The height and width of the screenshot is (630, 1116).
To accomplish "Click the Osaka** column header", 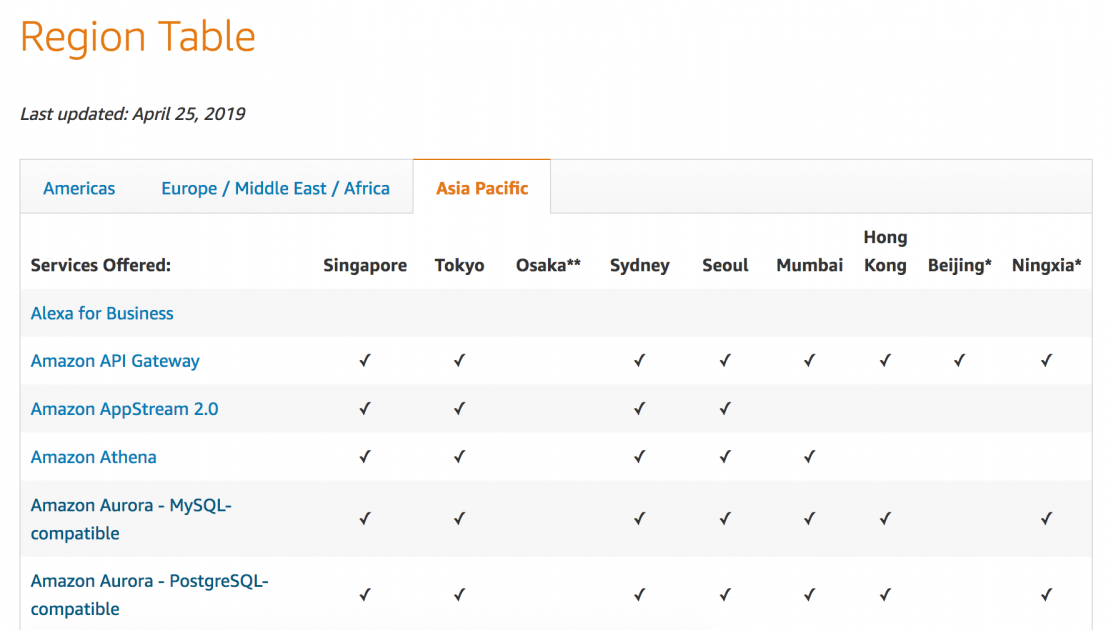I will coord(548,265).
